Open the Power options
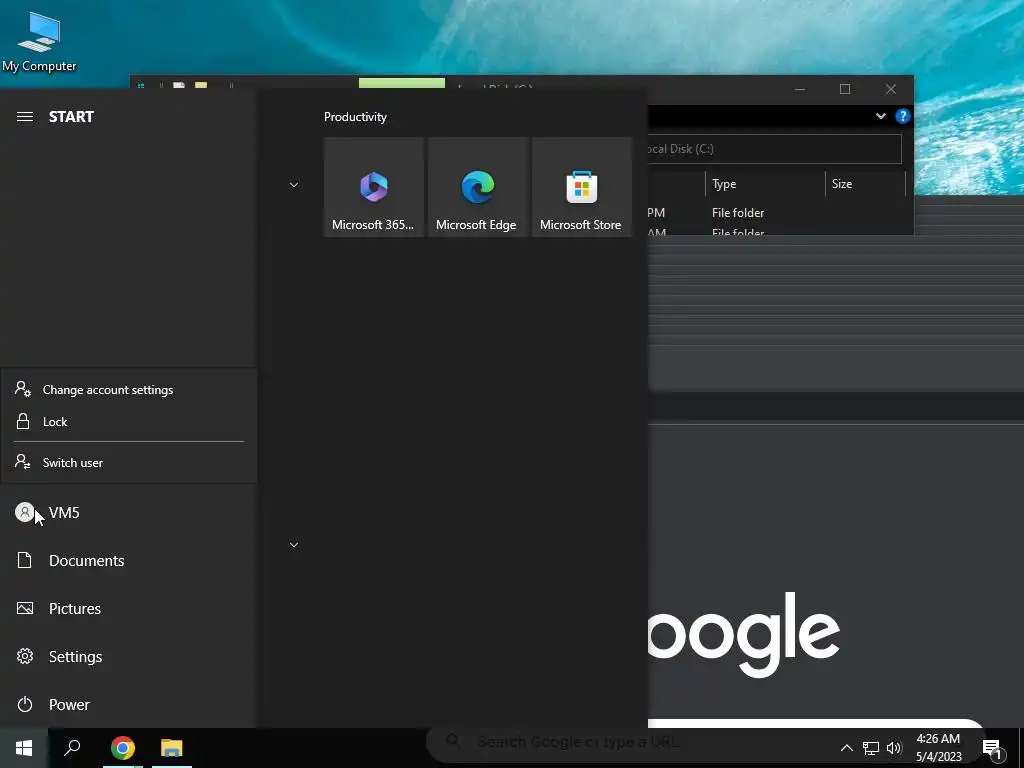The image size is (1024, 768). [129, 705]
